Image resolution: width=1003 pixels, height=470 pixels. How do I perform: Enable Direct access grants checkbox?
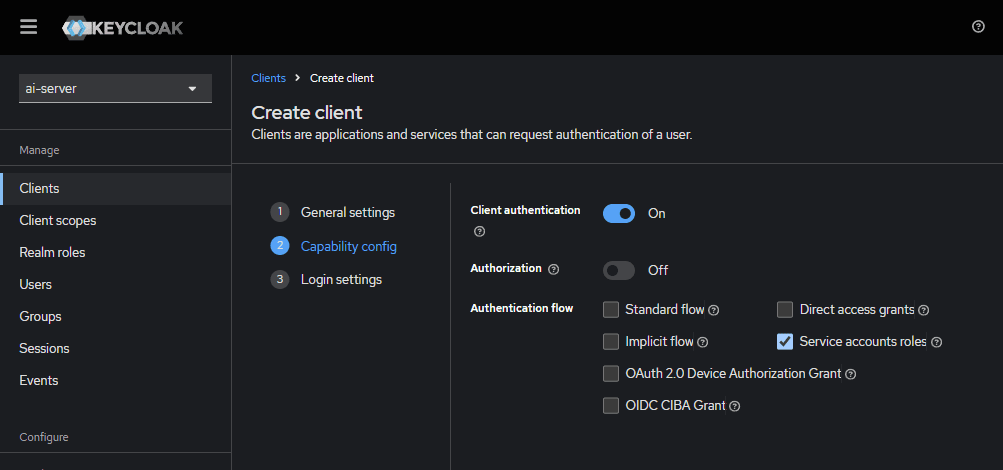tap(785, 309)
